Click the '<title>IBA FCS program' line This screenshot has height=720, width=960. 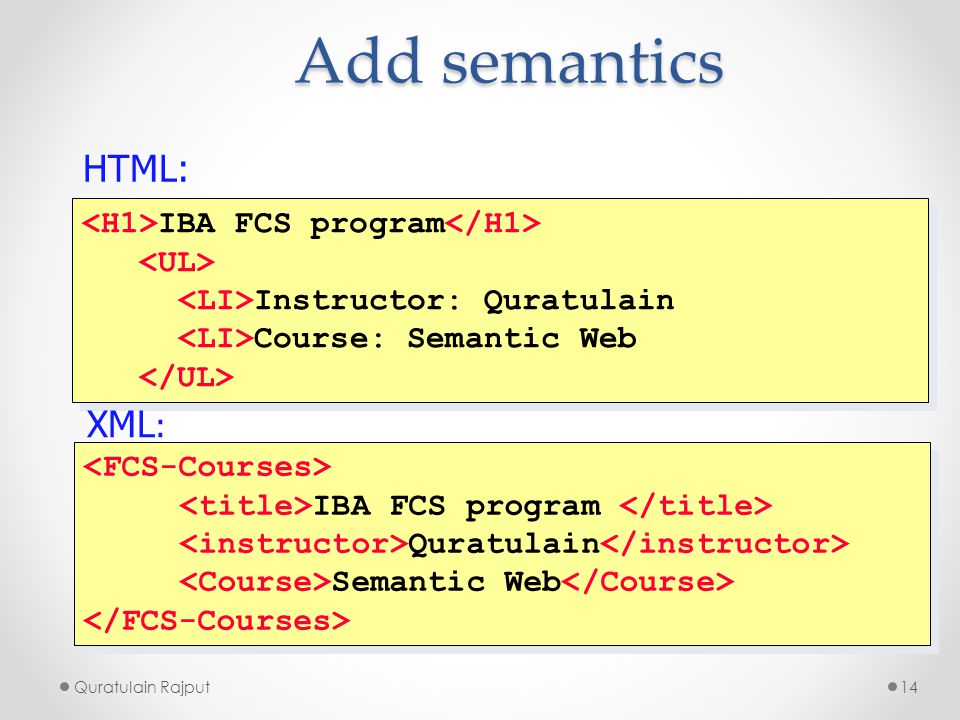pyautogui.click(x=476, y=506)
